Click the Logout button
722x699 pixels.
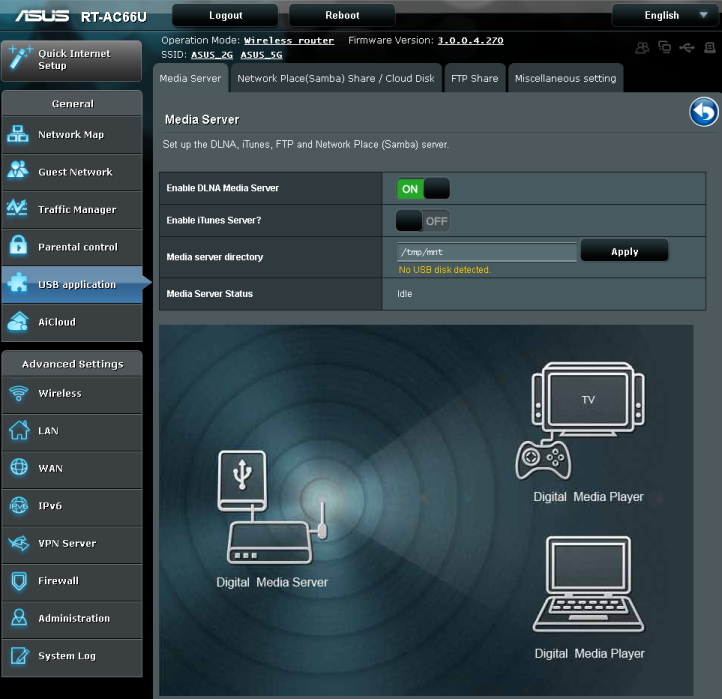click(225, 15)
